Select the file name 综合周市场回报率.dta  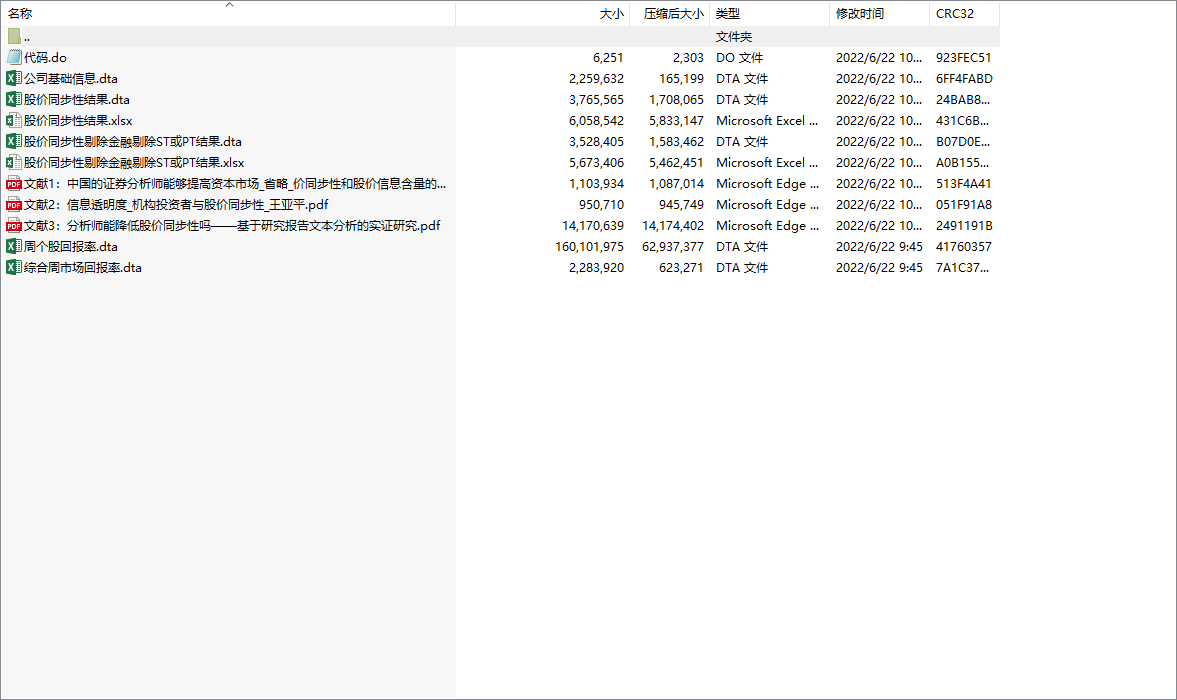click(x=83, y=268)
